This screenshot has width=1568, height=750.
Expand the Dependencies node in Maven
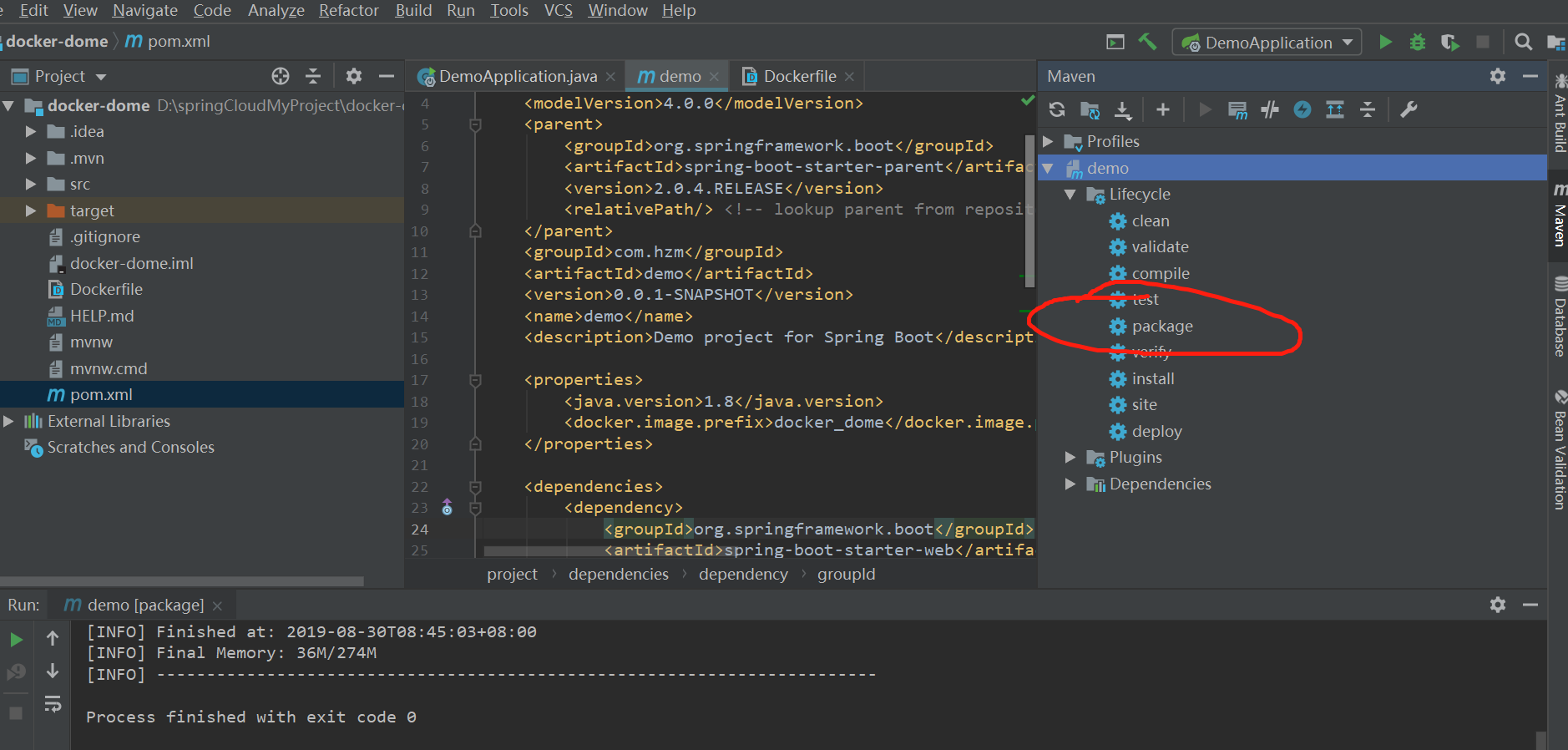point(1070,484)
